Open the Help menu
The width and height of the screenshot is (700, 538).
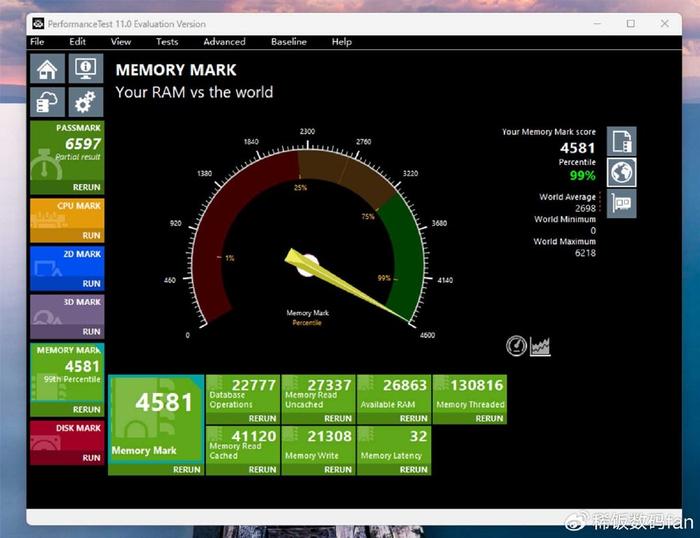coord(342,42)
